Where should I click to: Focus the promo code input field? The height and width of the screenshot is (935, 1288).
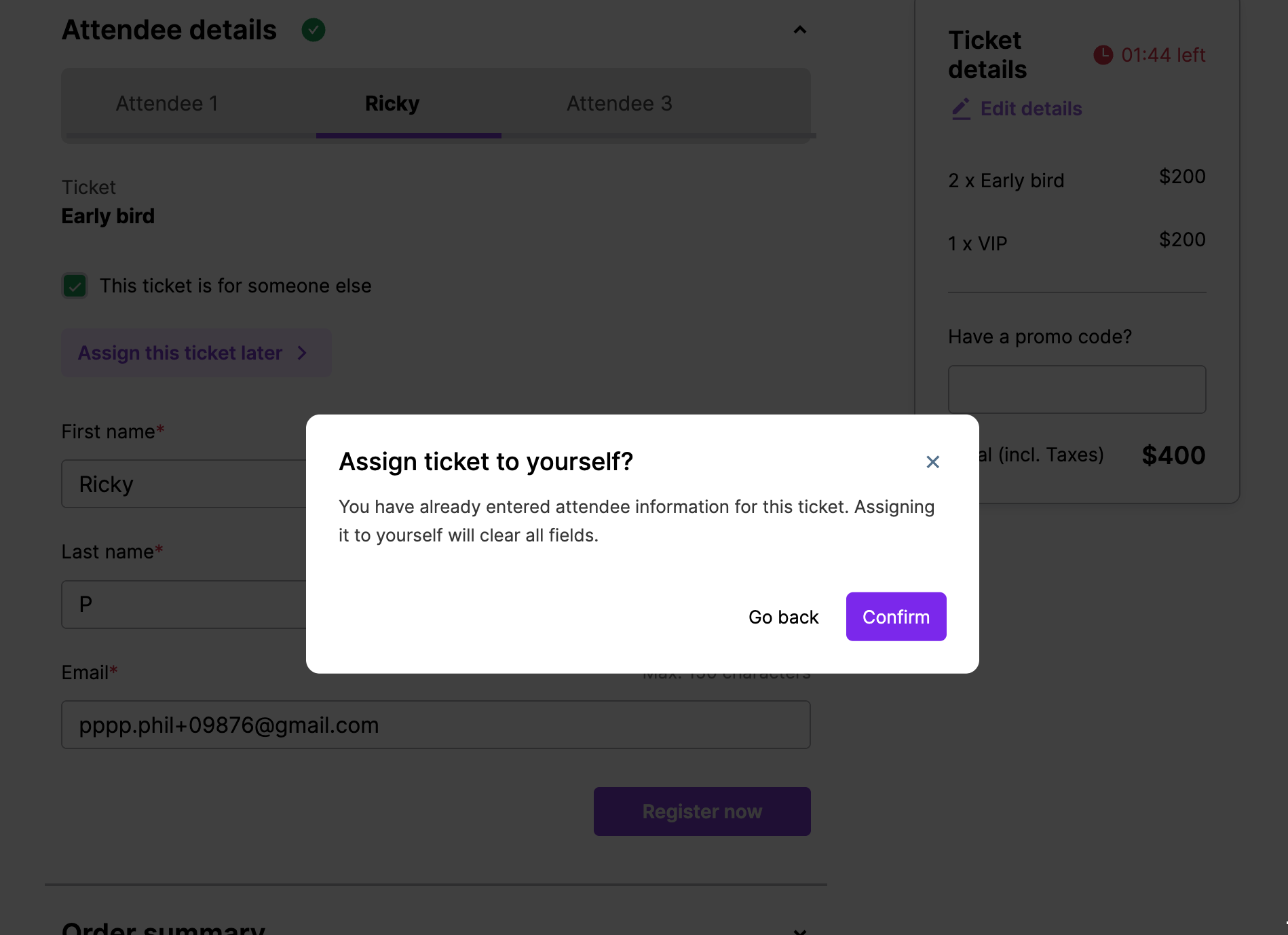pyautogui.click(x=1076, y=389)
